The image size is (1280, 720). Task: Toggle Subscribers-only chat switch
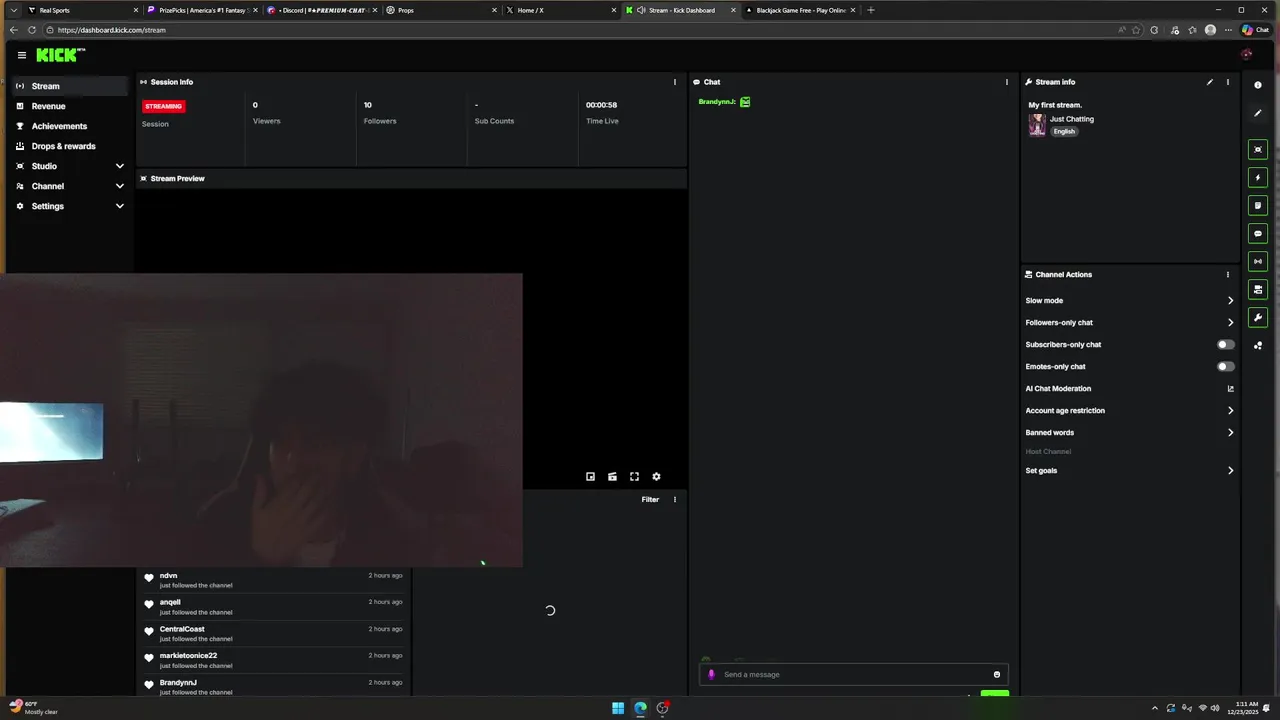click(1225, 344)
